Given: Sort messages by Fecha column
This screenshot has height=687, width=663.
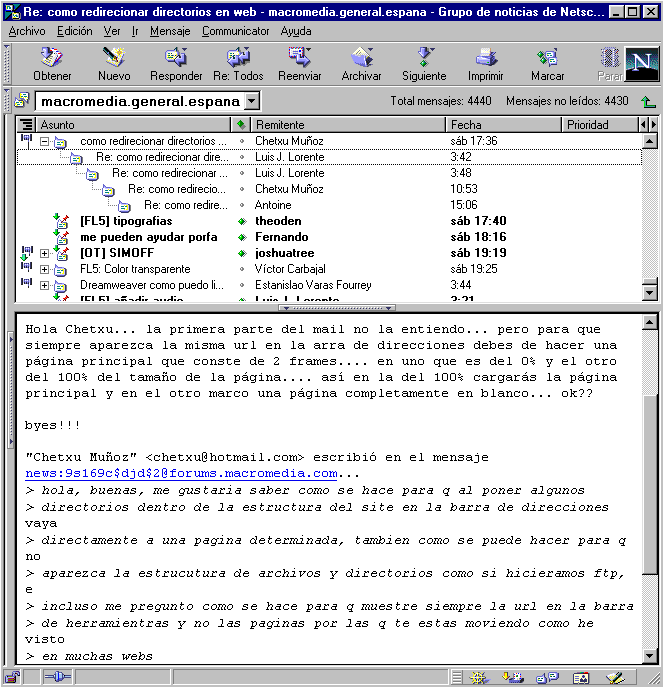Looking at the screenshot, I should pyautogui.click(x=503, y=125).
